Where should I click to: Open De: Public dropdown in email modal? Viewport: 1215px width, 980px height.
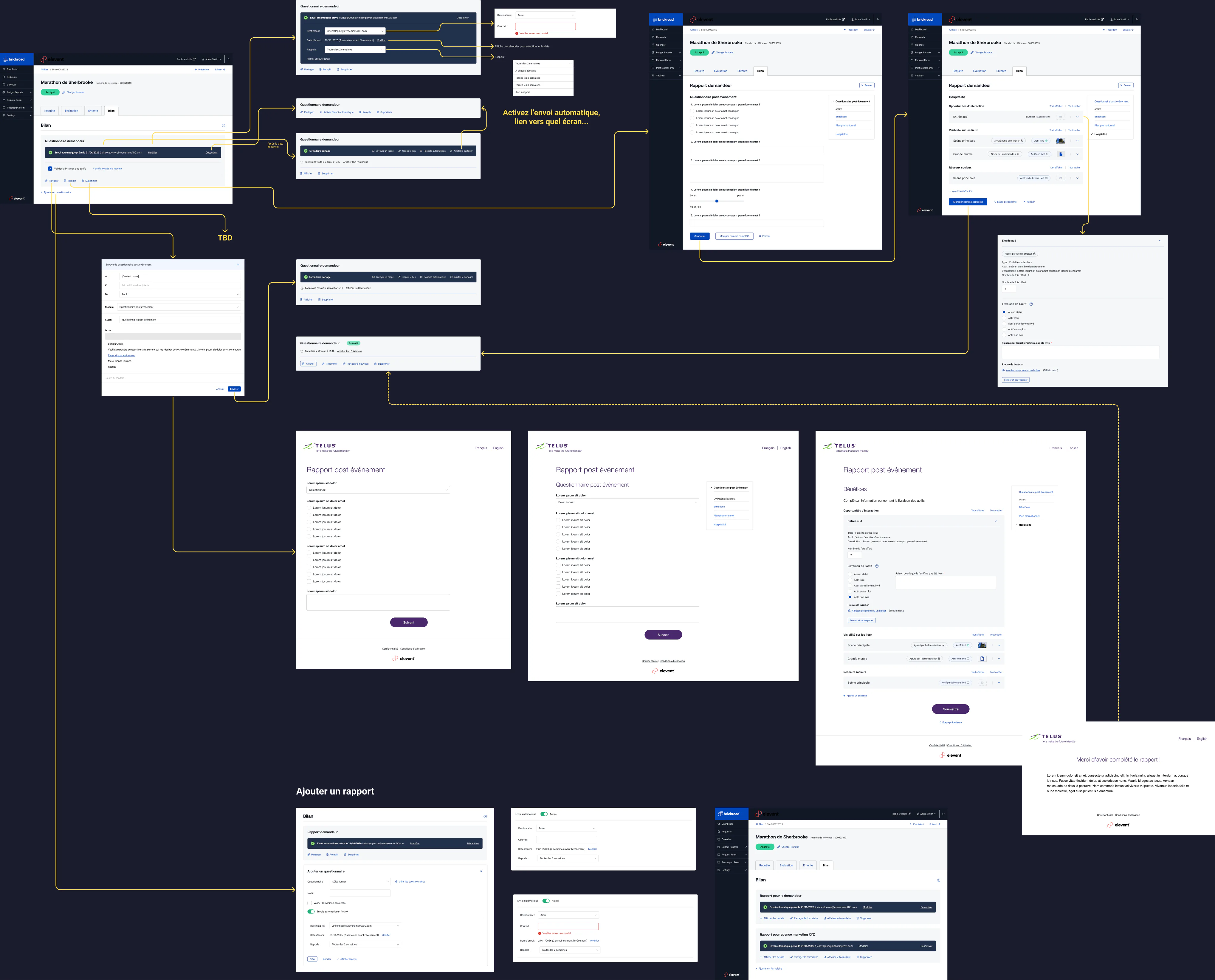click(x=180, y=294)
